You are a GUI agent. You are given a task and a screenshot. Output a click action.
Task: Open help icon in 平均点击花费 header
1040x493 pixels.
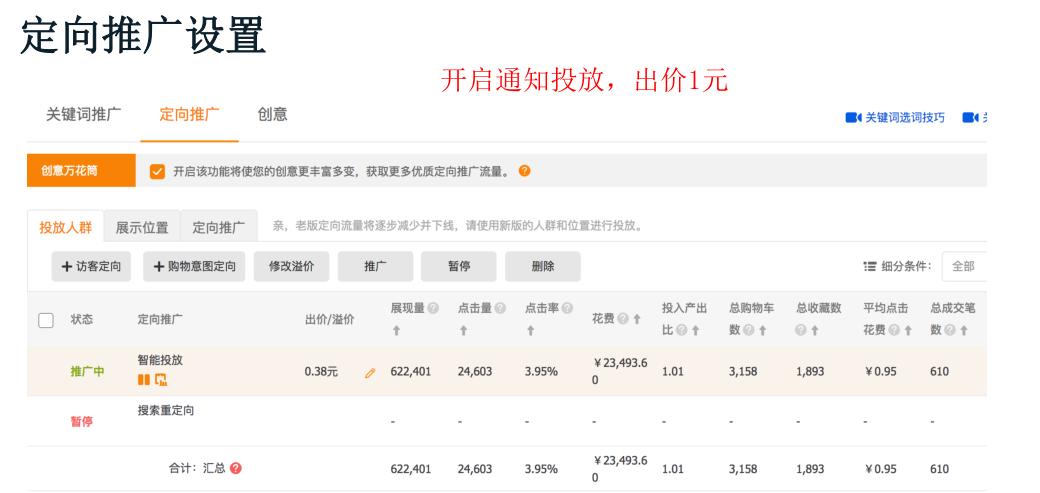tap(894, 330)
